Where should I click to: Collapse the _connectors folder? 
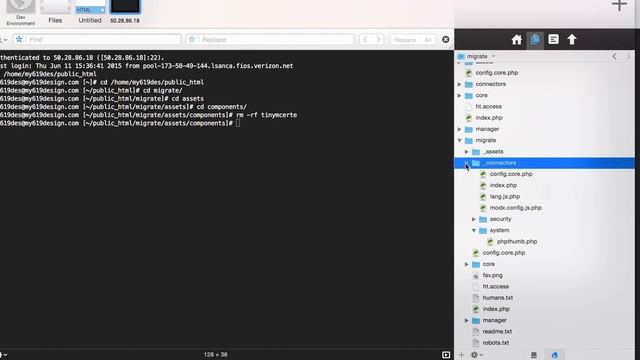pos(467,163)
